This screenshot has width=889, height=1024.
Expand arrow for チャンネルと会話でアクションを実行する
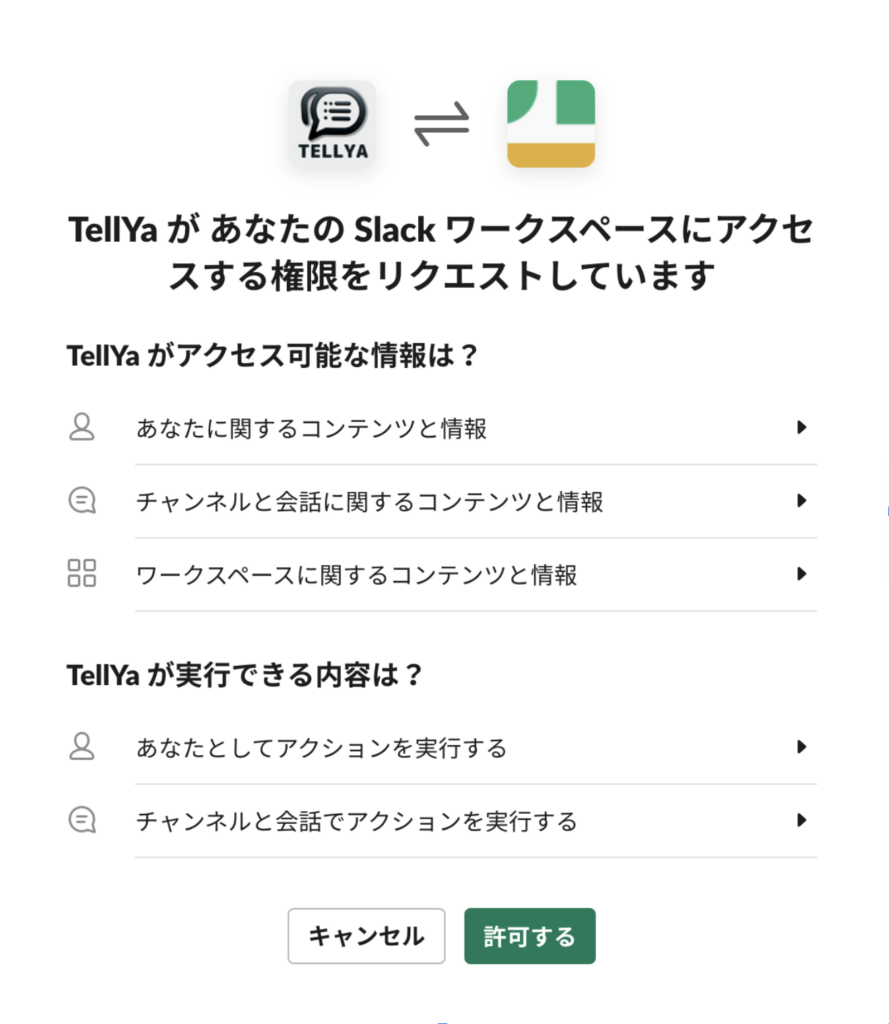pyautogui.click(x=801, y=820)
